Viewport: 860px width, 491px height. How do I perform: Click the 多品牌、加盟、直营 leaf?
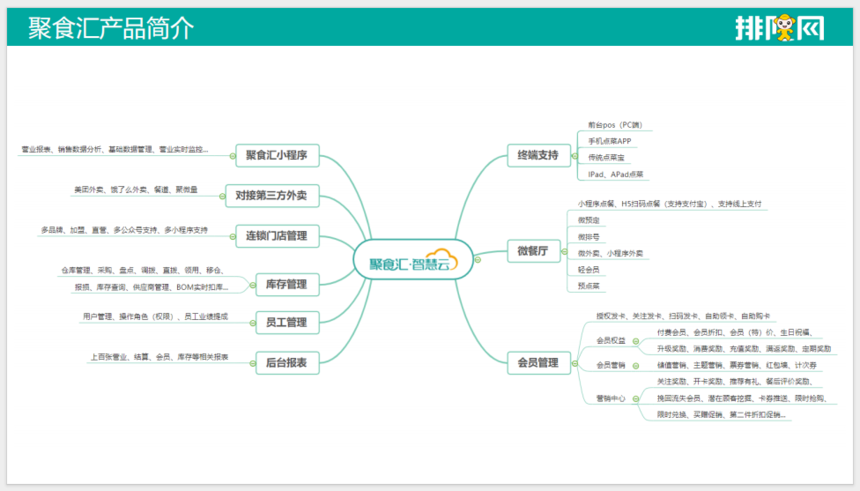pos(124,230)
